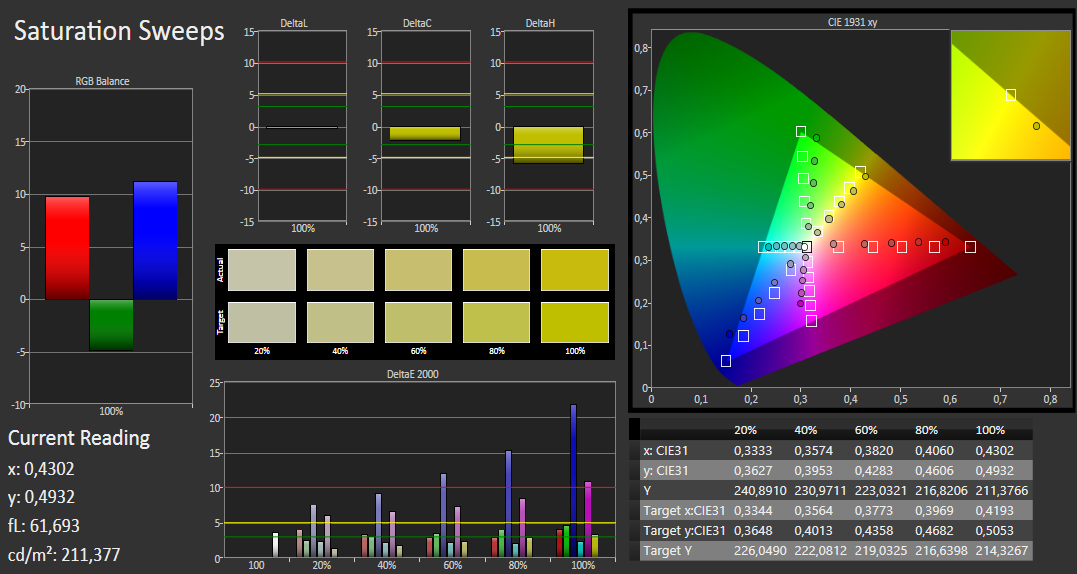
Task: Click the yellow bar in DeltaC chart
Action: tap(425, 134)
